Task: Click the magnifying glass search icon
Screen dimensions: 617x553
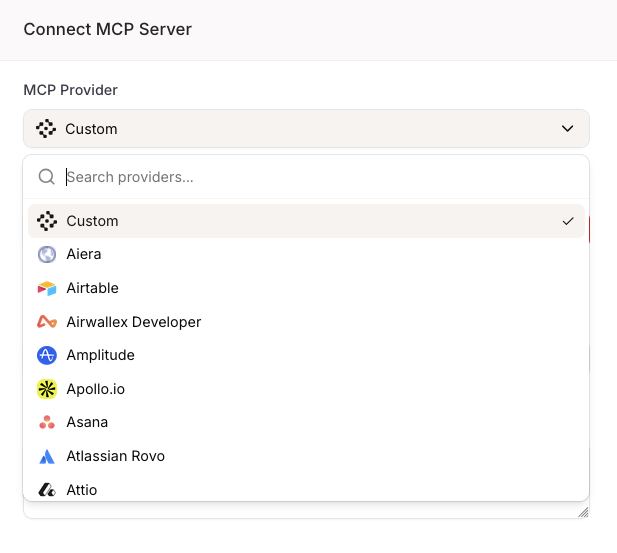Action: point(46,177)
